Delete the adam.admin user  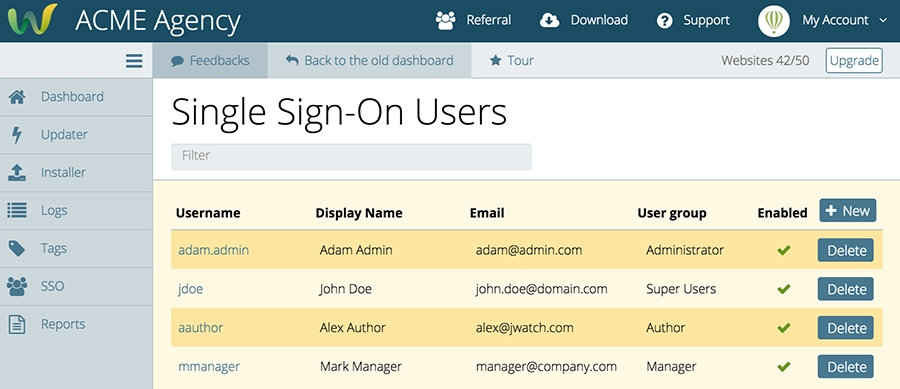846,250
